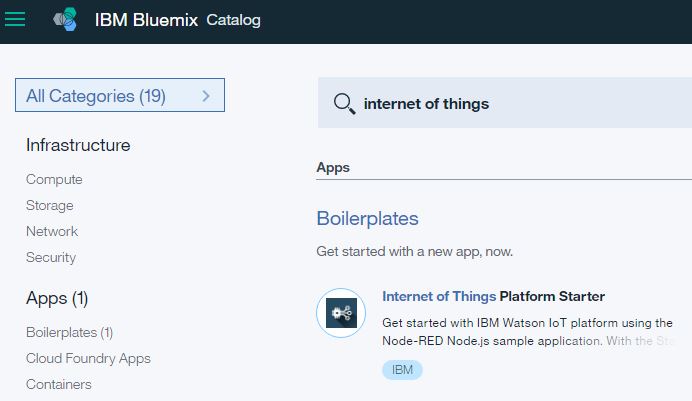The height and width of the screenshot is (401, 692).
Task: Filter by Compute category
Action: coord(54,180)
